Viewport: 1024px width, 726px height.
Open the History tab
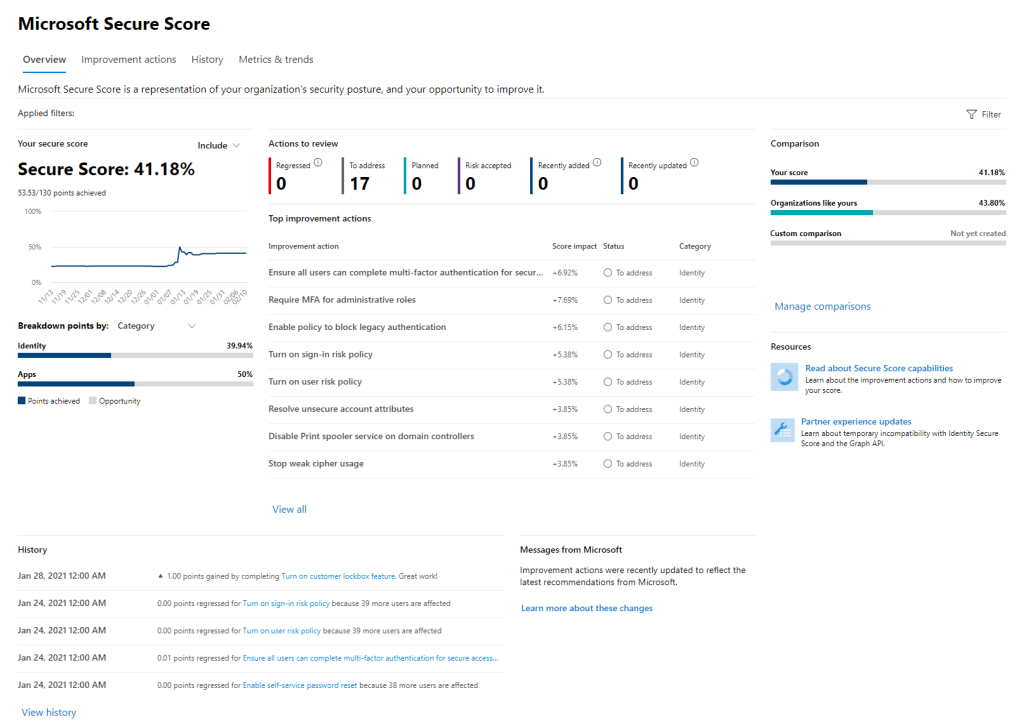click(207, 60)
